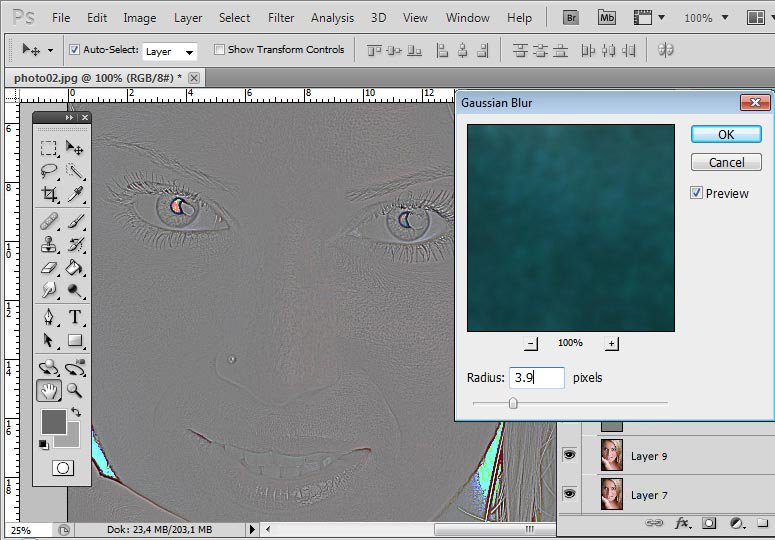
Task: Pick the Type tool
Action: (x=75, y=317)
